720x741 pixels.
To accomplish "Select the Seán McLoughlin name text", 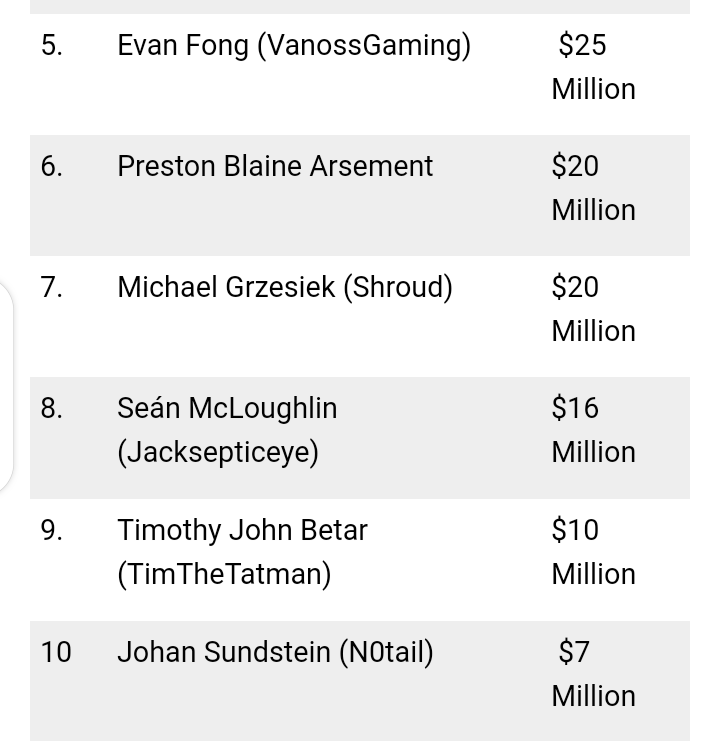I will coord(227,408).
